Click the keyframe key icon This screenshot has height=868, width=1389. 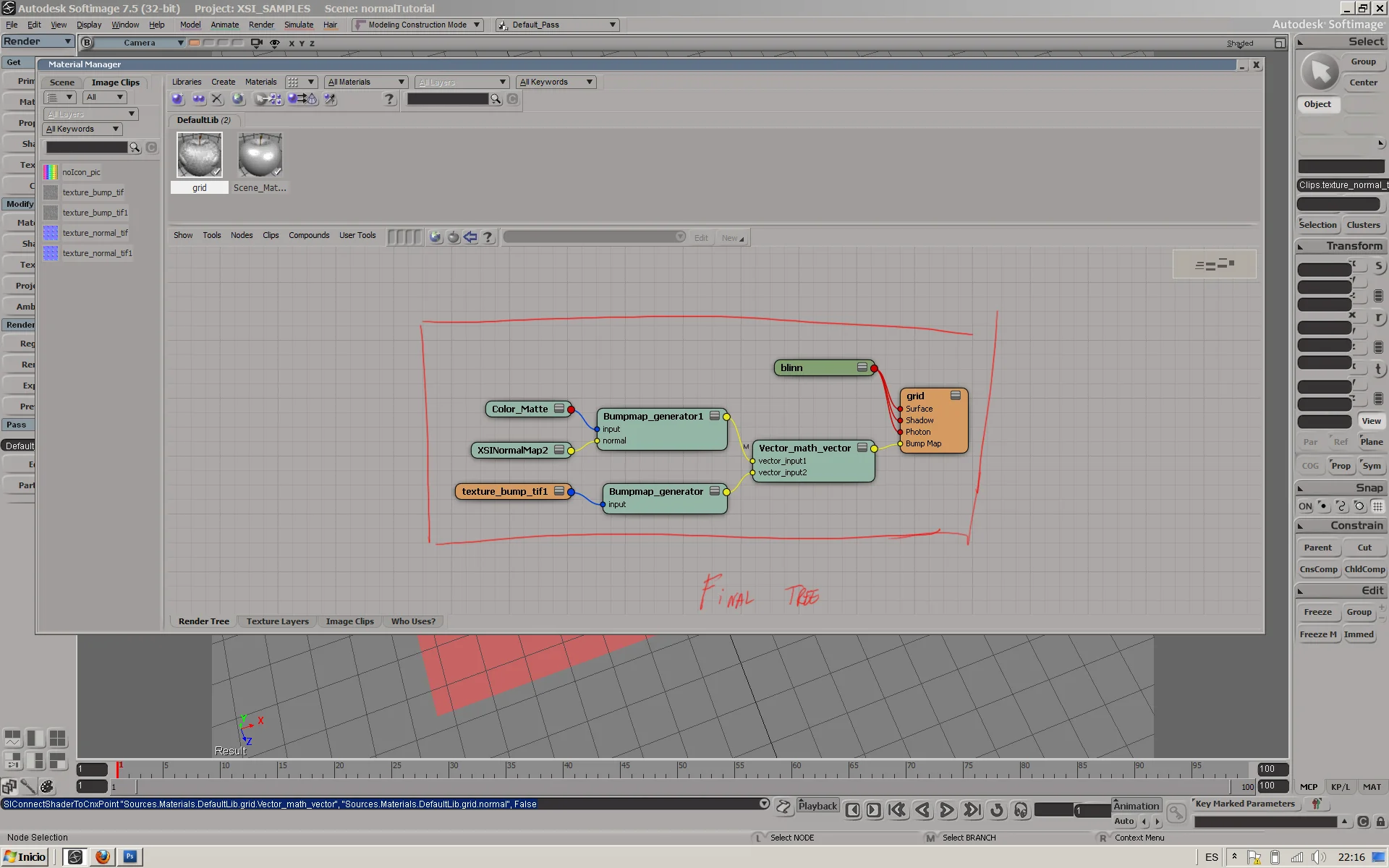click(1176, 813)
